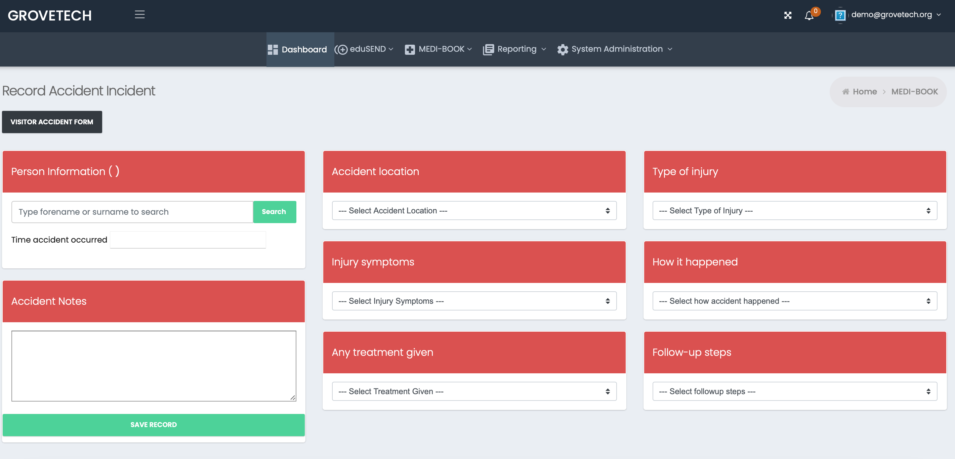
Task: Open the Select Injury Symptoms dropdown
Action: tap(474, 301)
